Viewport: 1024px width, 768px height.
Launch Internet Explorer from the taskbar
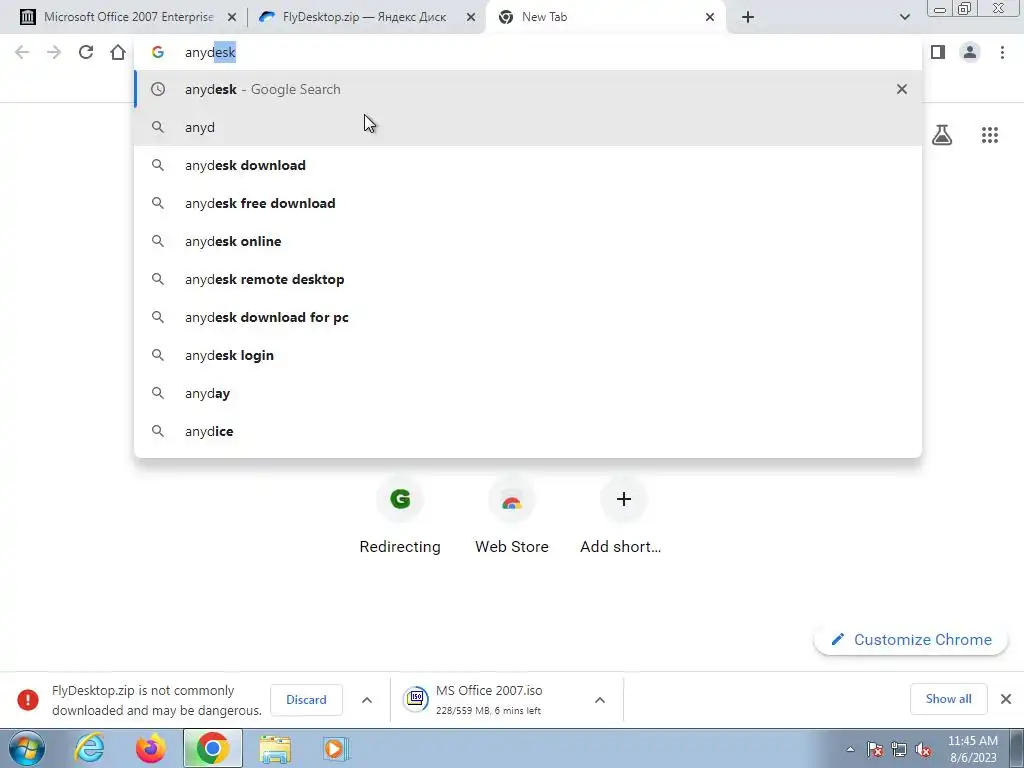[89, 748]
